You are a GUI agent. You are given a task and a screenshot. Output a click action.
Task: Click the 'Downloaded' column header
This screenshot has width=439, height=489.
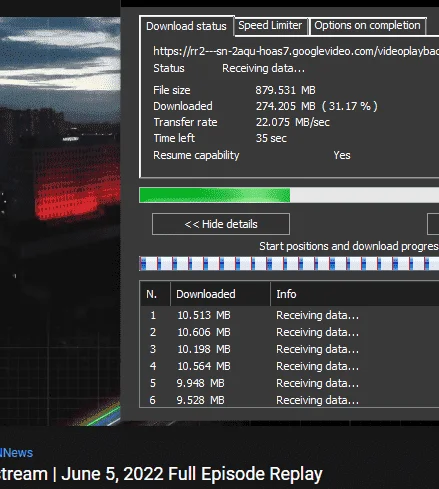coord(220,294)
